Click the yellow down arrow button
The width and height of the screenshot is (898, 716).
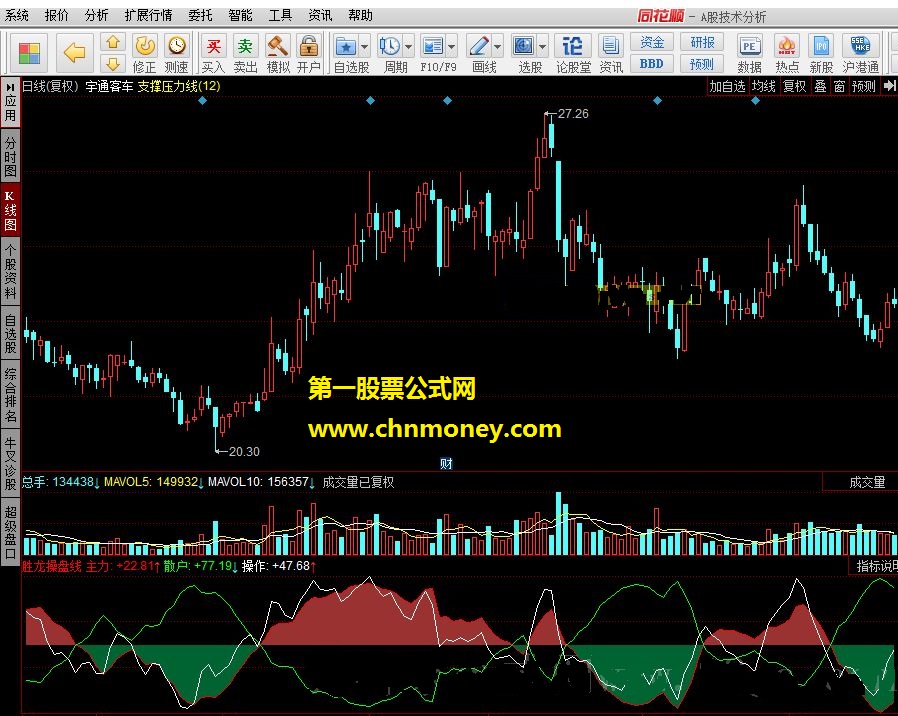tap(113, 63)
